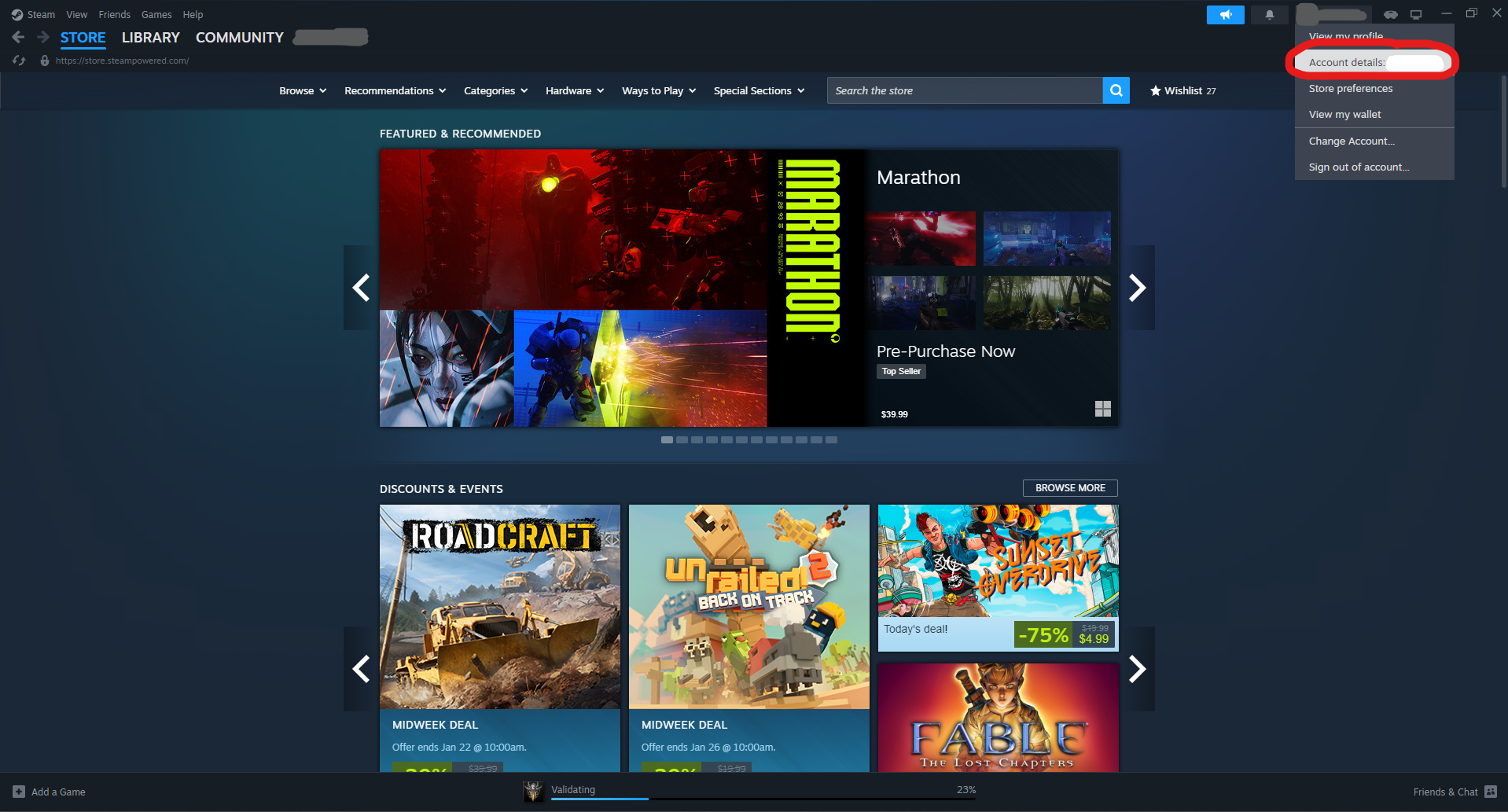Show next featured game with right arrow

pos(1137,288)
